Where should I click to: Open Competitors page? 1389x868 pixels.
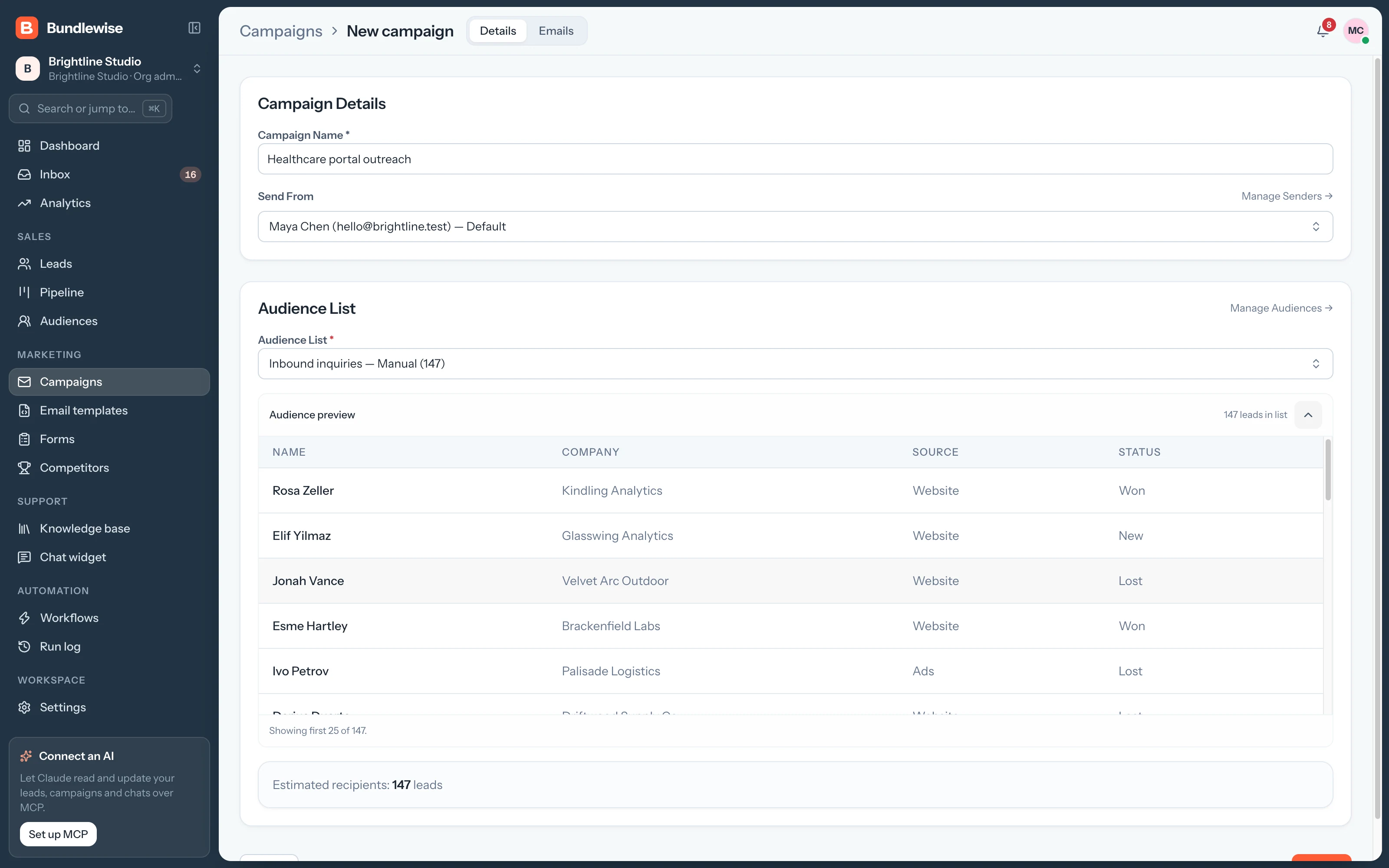(x=109, y=468)
